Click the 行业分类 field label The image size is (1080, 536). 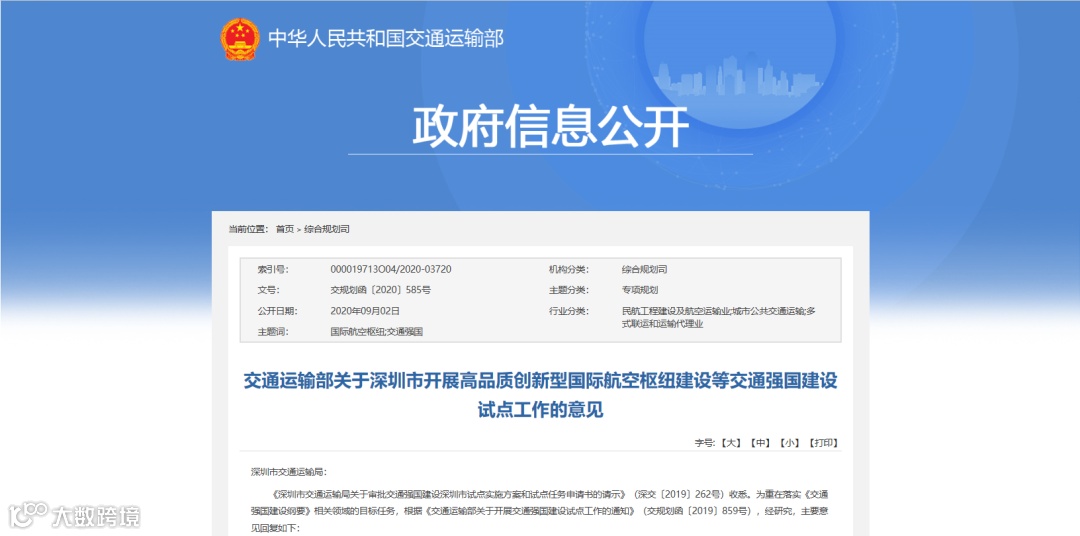568,311
